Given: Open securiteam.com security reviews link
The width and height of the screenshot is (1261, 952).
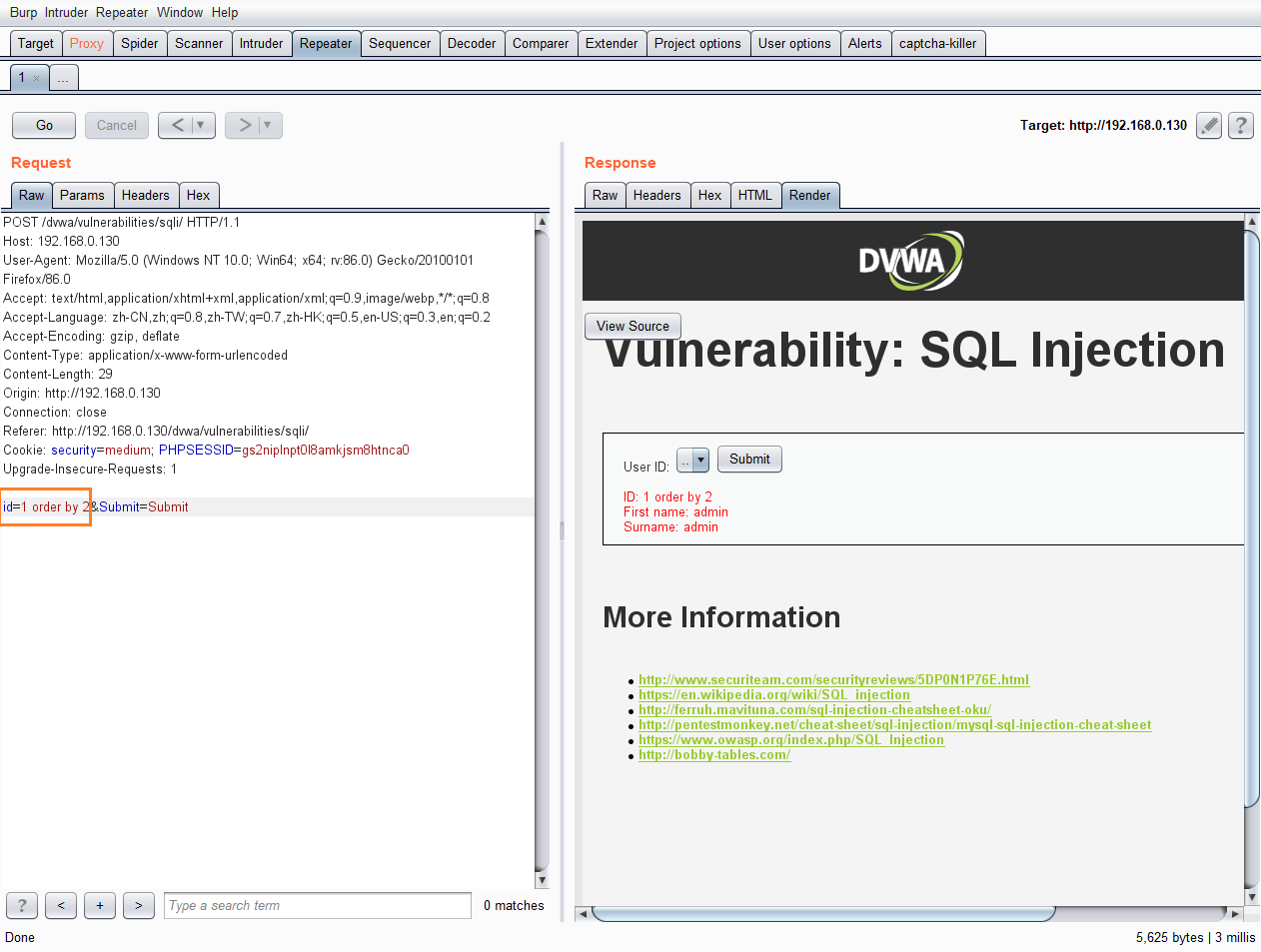Looking at the screenshot, I should (833, 679).
